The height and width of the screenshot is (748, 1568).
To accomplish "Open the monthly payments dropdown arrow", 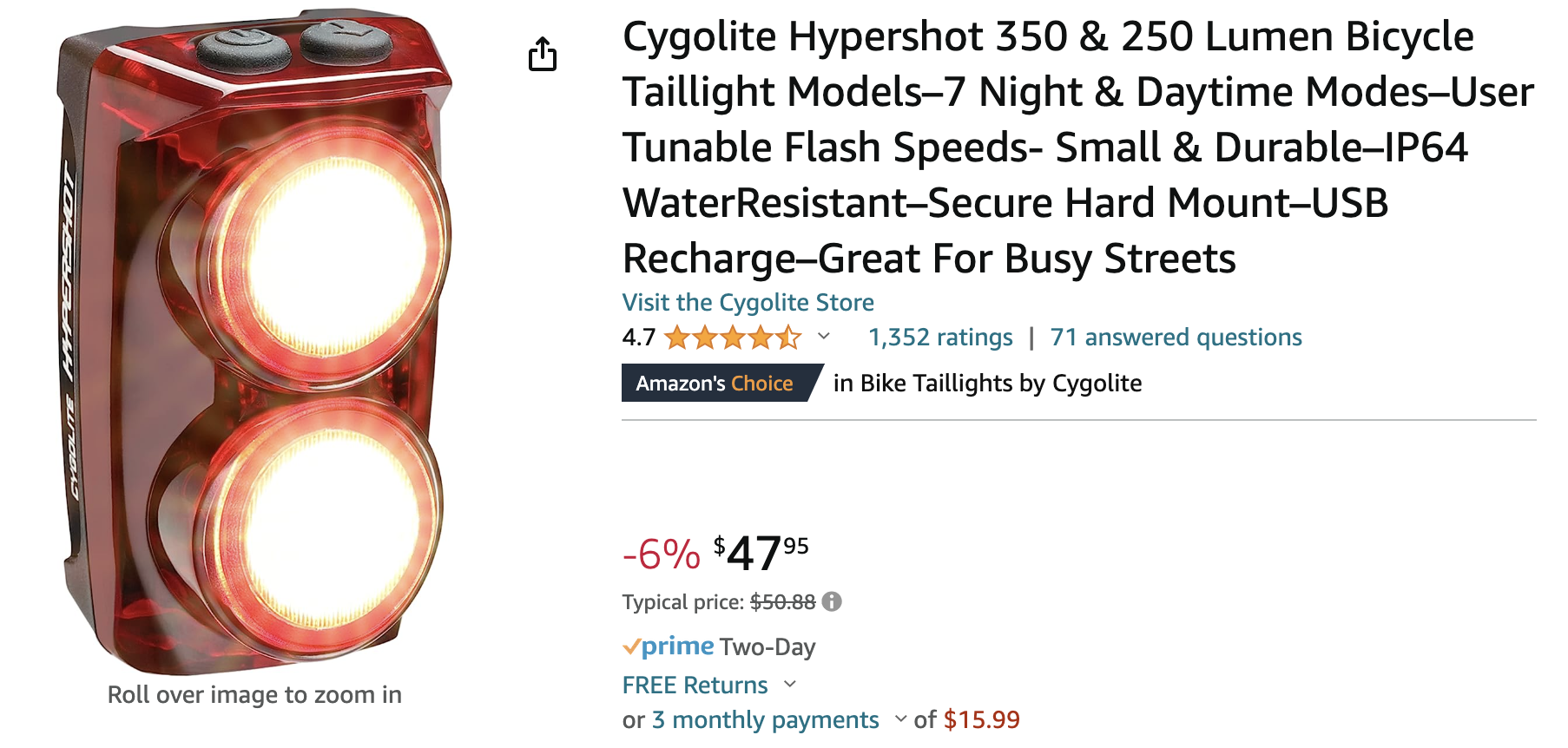I will [x=900, y=718].
